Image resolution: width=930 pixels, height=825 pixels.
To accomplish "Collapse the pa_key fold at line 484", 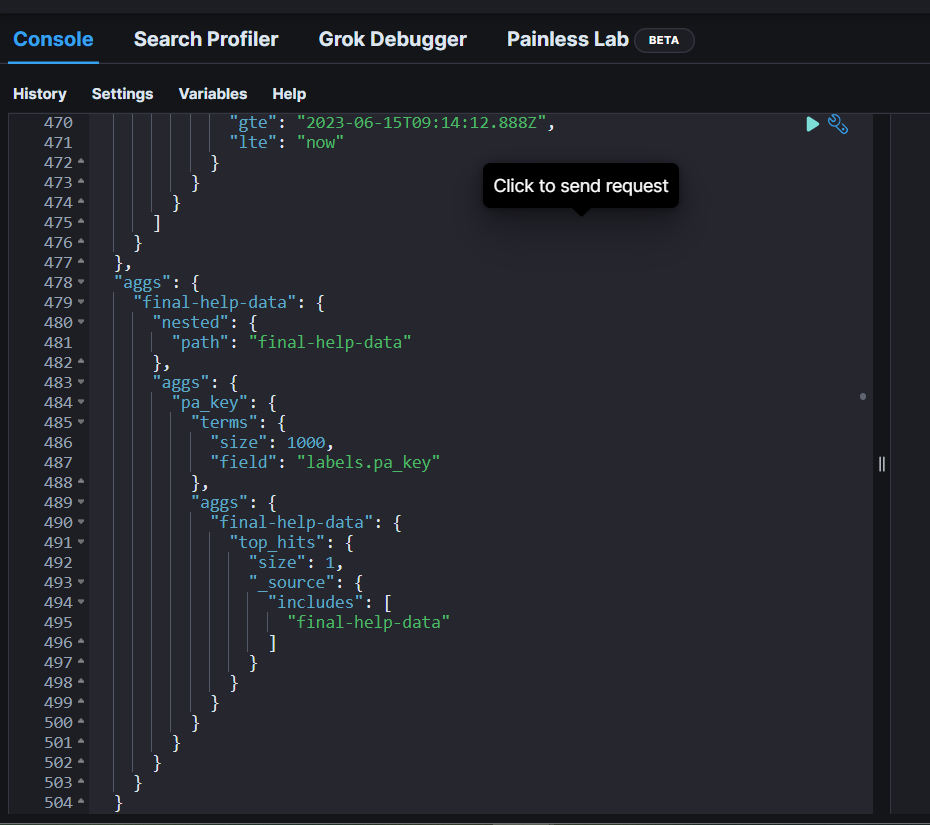I will (81, 402).
